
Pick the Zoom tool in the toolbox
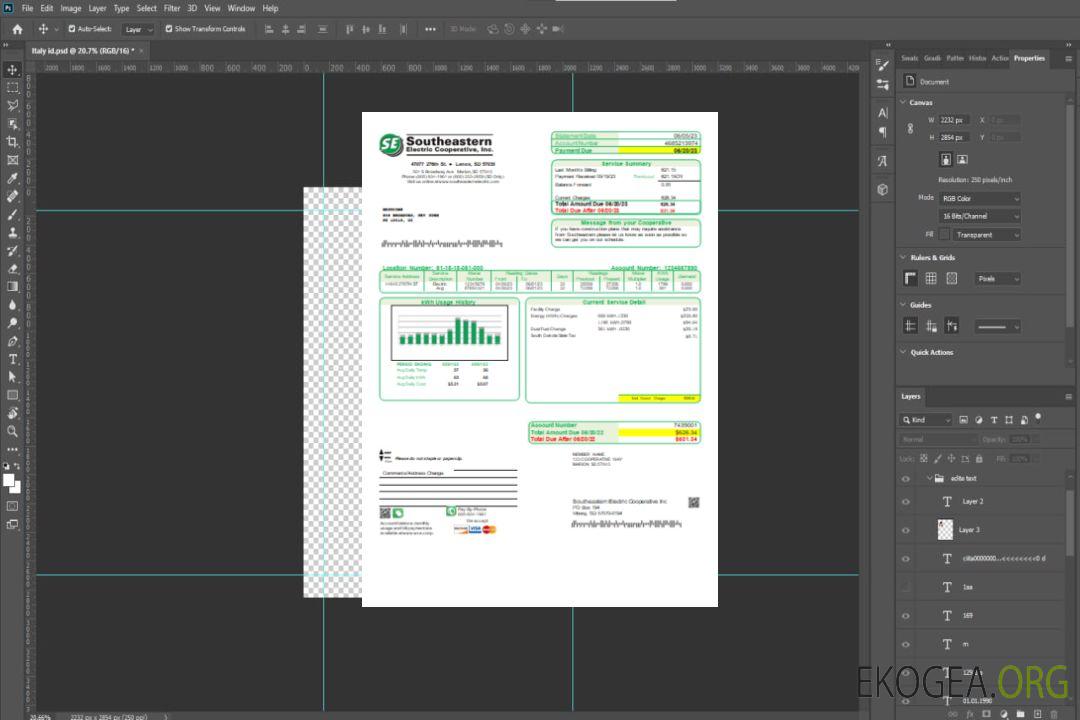(13, 431)
